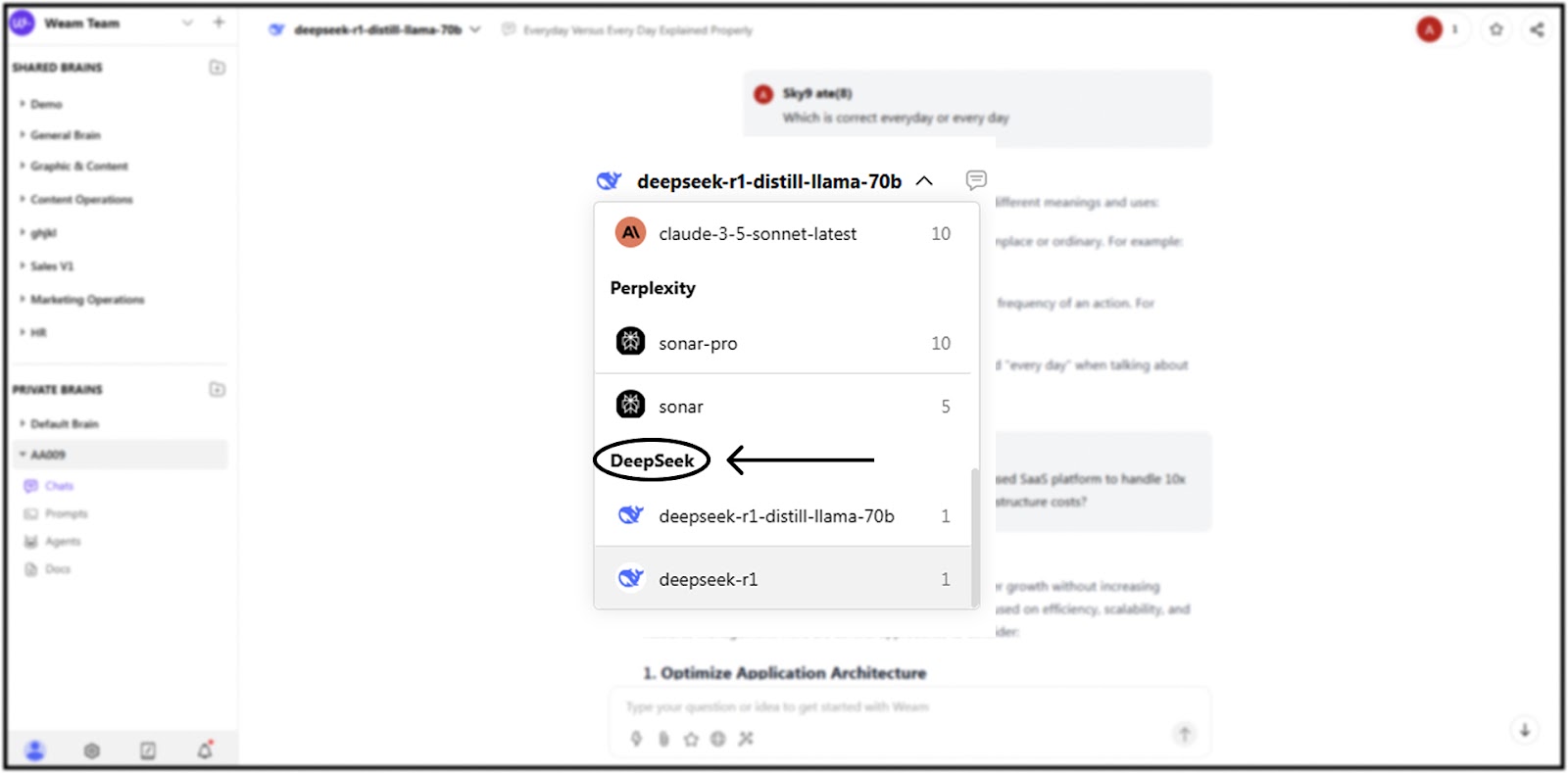Click the star icon in input bar

(691, 739)
